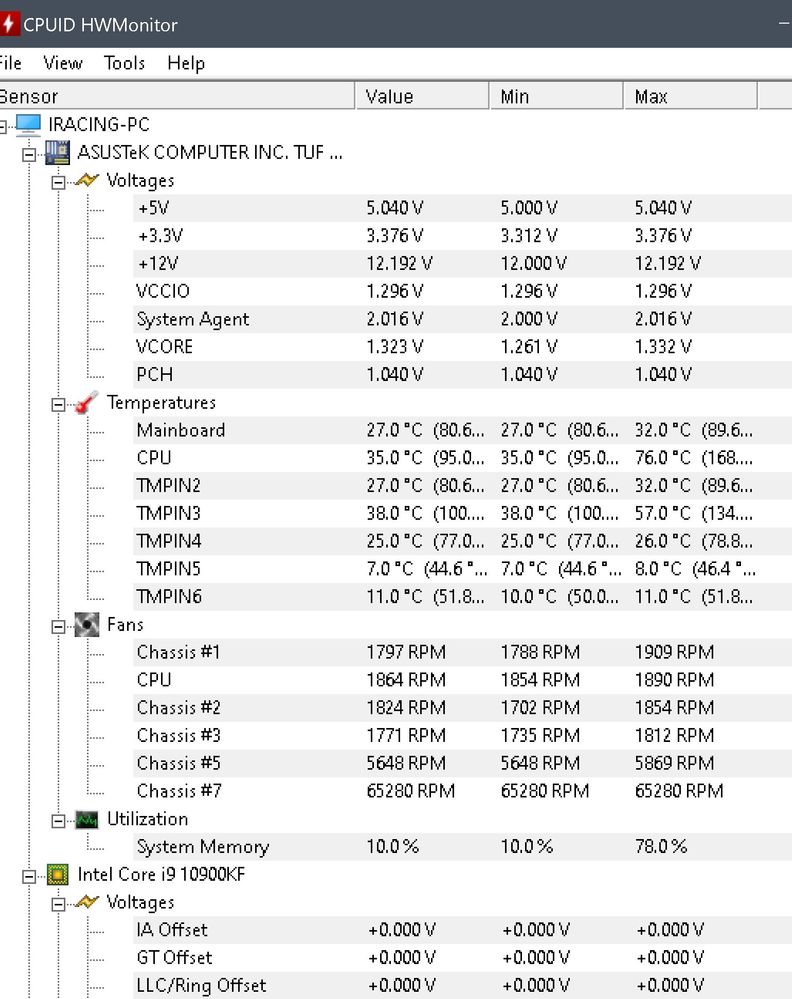The image size is (792, 999).
Task: Select the Chassis #7 fan row
Action: click(462, 791)
